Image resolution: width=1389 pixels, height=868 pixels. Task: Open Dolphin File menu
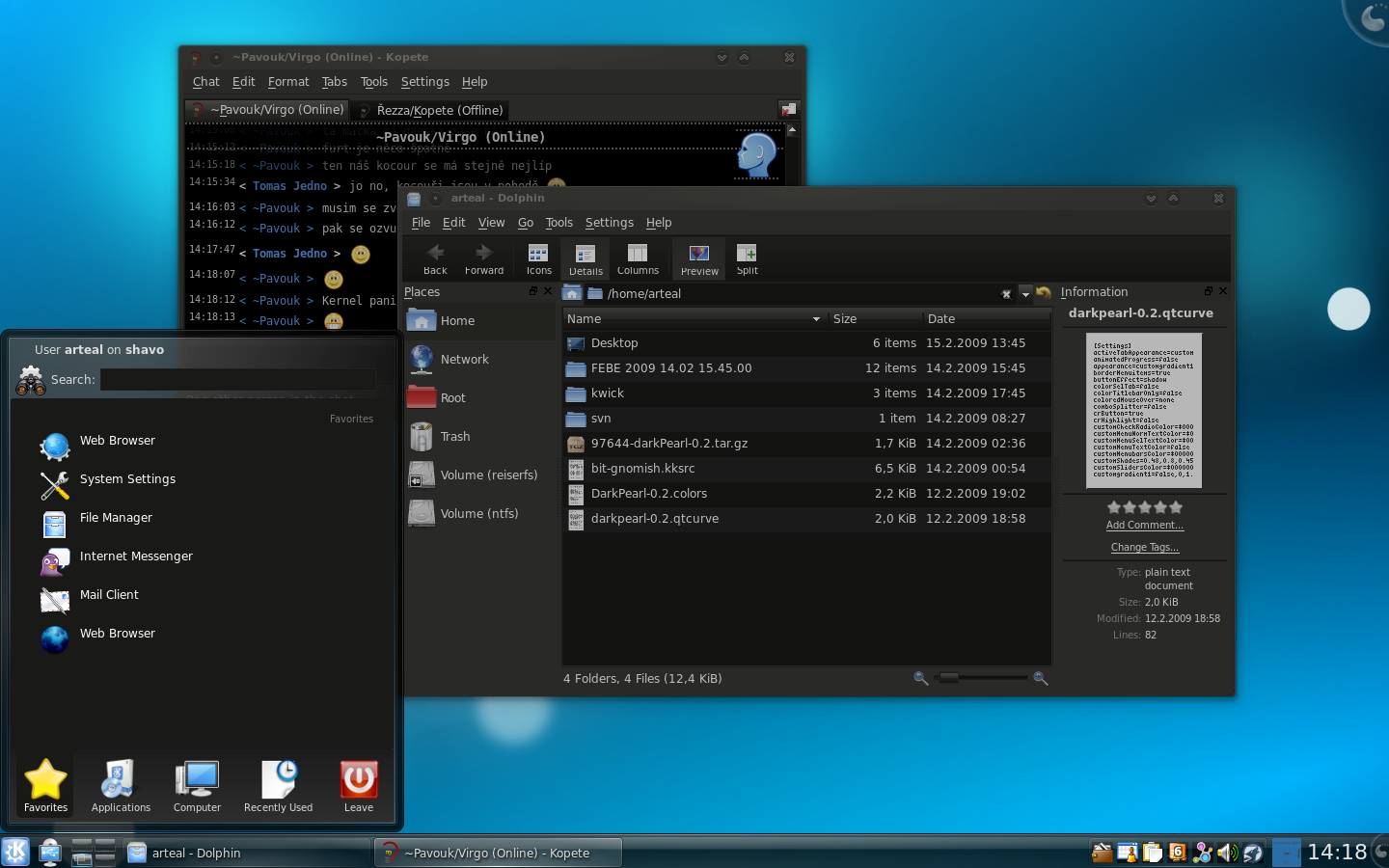(x=421, y=223)
